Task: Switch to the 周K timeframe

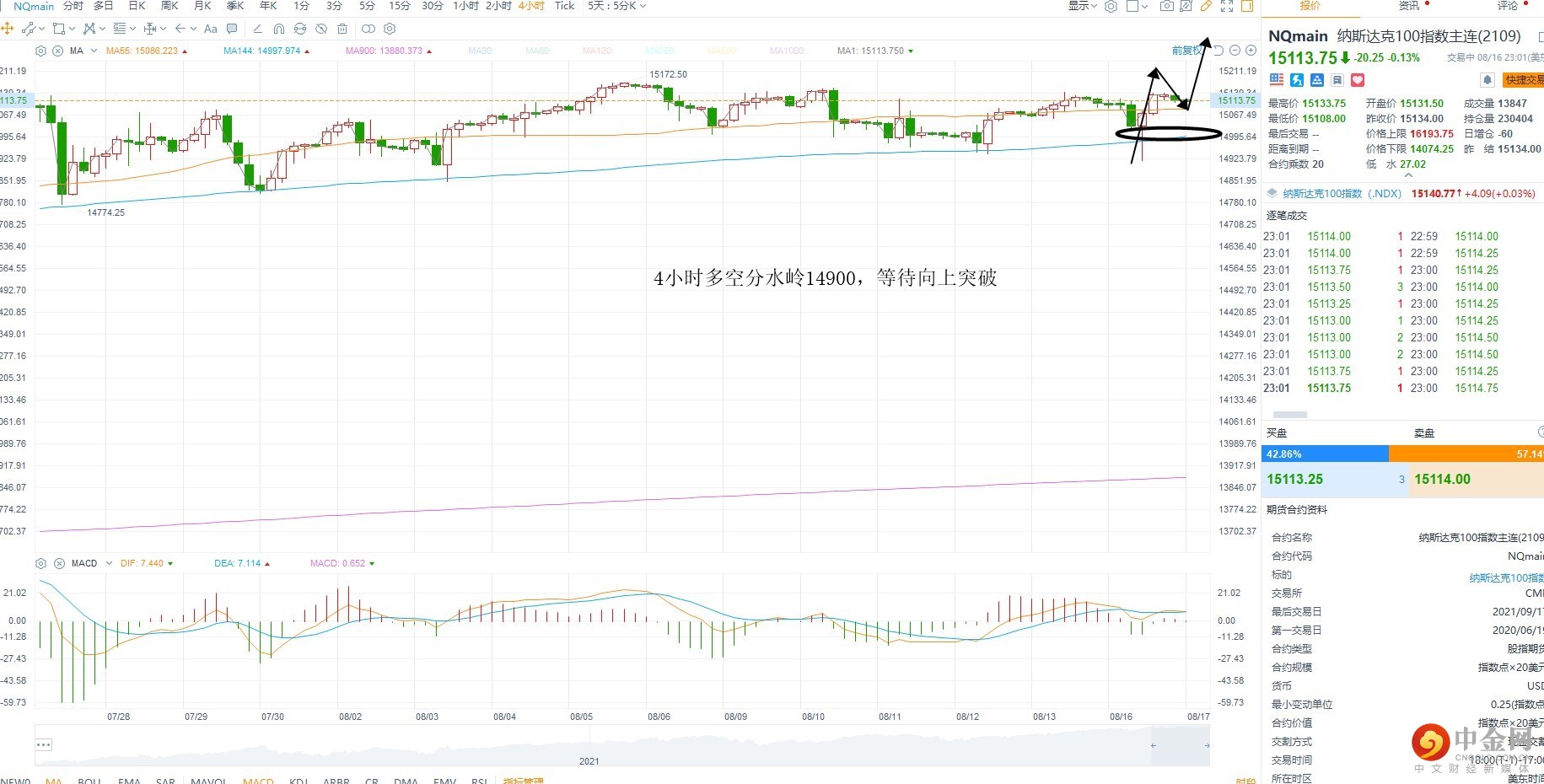Action: (169, 6)
